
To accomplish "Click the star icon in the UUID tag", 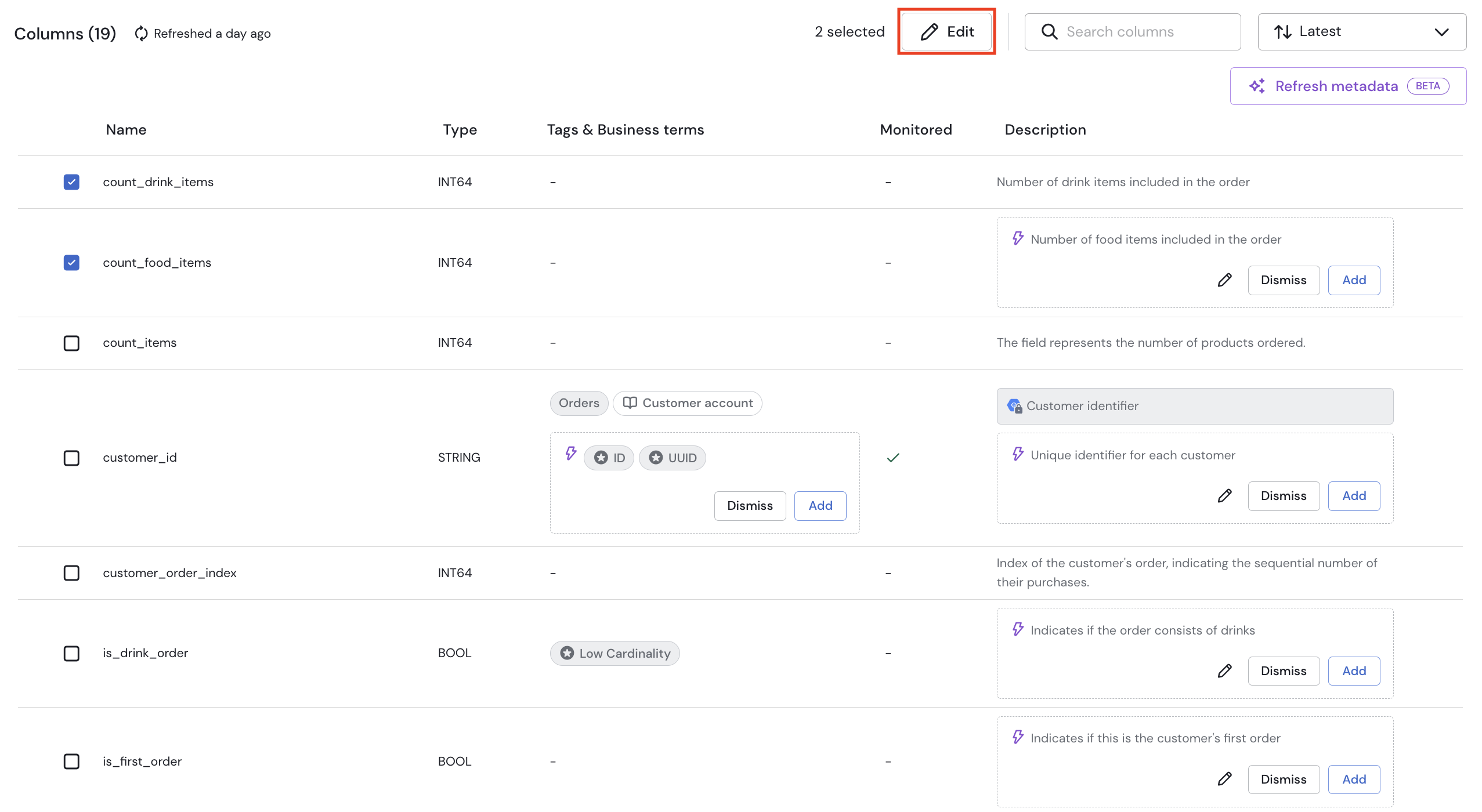I will [656, 458].
